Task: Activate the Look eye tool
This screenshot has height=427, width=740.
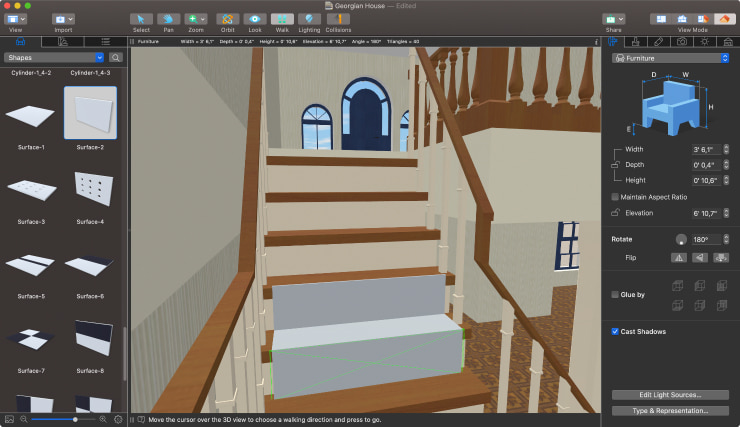Action: coord(255,19)
